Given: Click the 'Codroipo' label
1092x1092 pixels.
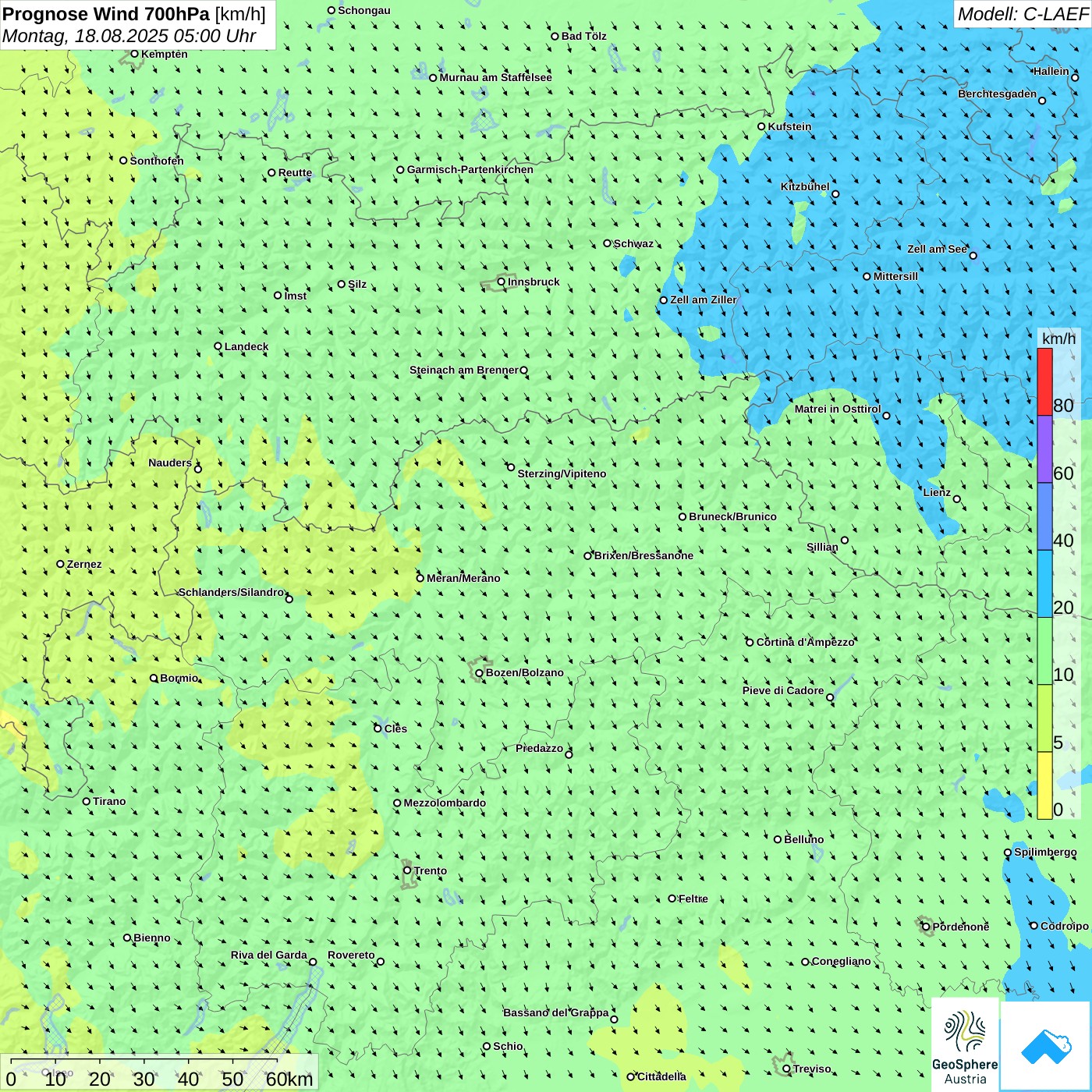Looking at the screenshot, I should coord(1065,926).
